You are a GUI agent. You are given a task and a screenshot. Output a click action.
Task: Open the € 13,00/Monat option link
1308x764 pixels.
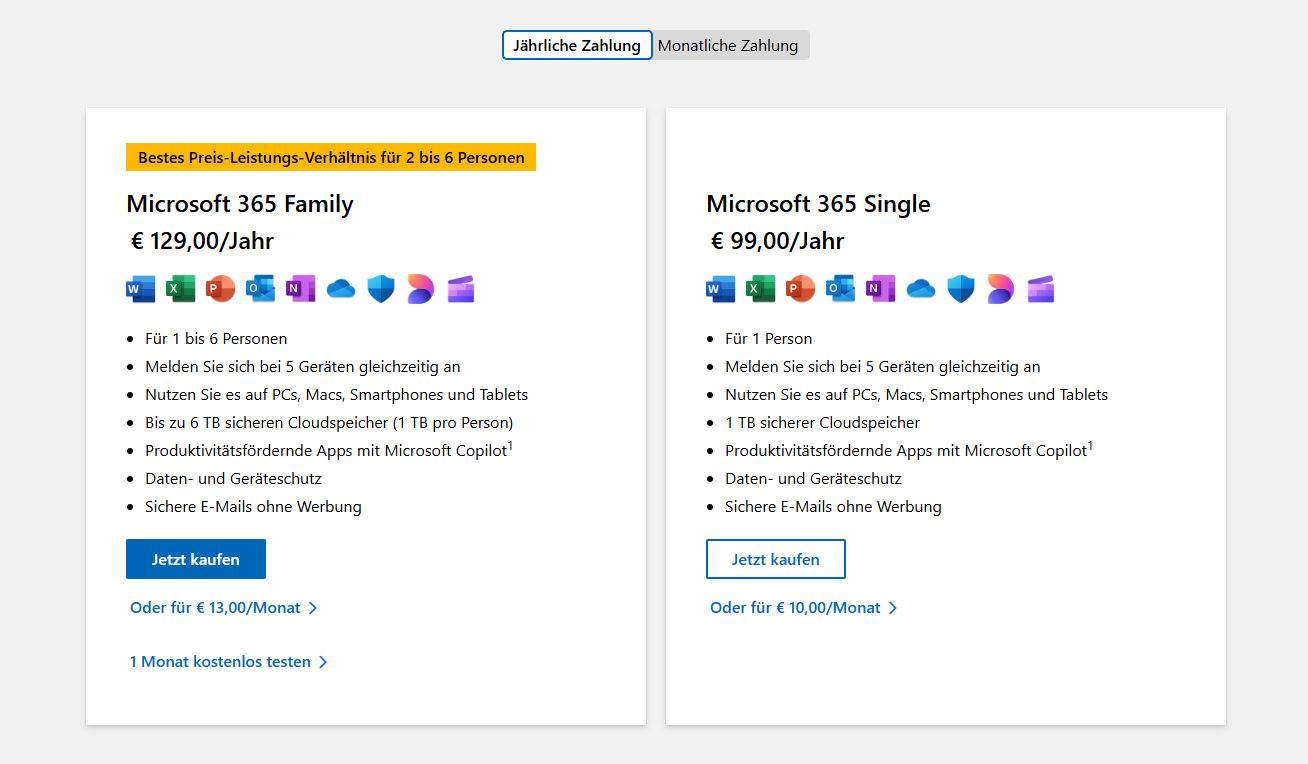pyautogui.click(x=223, y=608)
